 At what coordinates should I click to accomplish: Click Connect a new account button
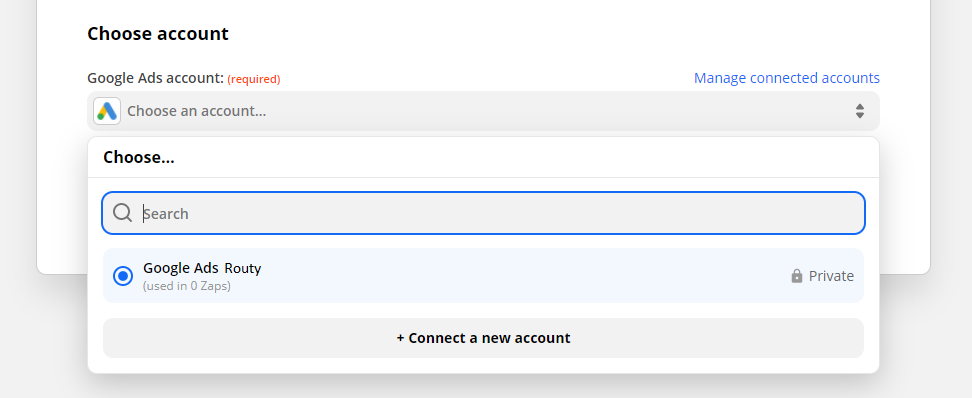pyautogui.click(x=483, y=338)
